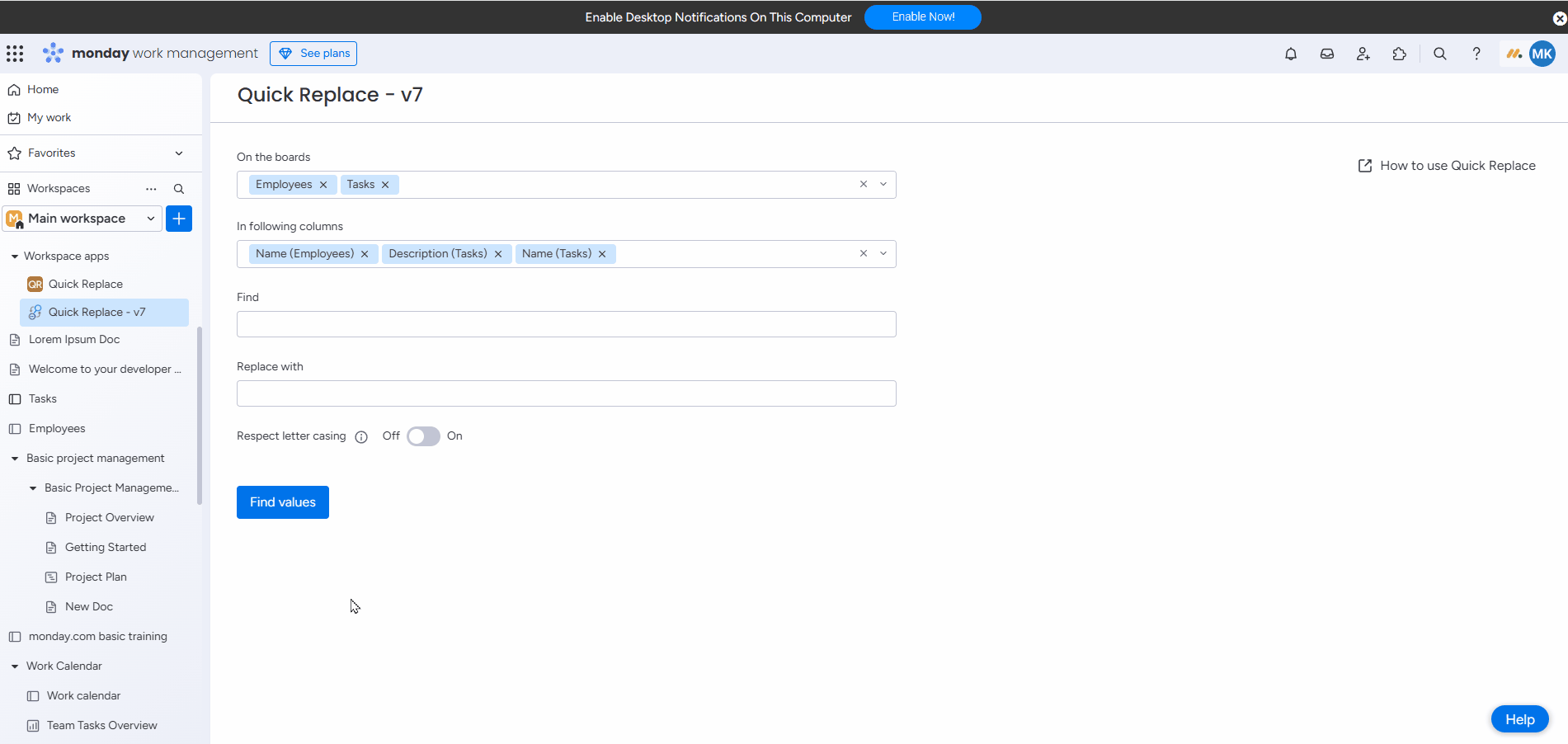This screenshot has height=744, width=1568.
Task: Click the Help button
Action: [x=1520, y=719]
